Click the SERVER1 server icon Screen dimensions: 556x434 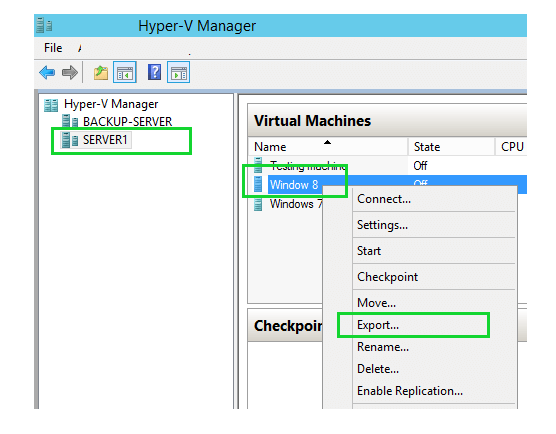click(70, 140)
